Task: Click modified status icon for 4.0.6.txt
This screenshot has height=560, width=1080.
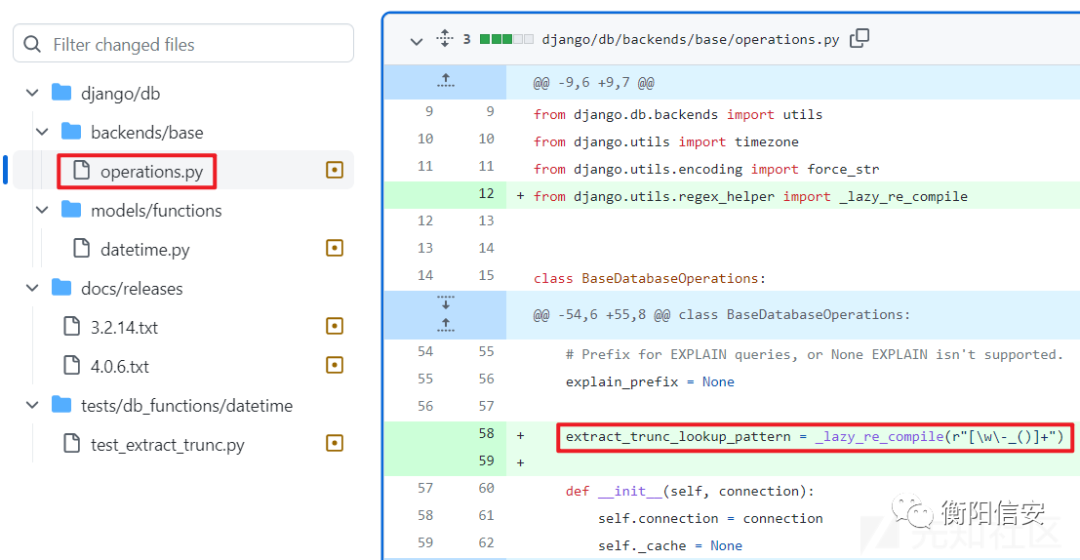Action: (x=335, y=365)
